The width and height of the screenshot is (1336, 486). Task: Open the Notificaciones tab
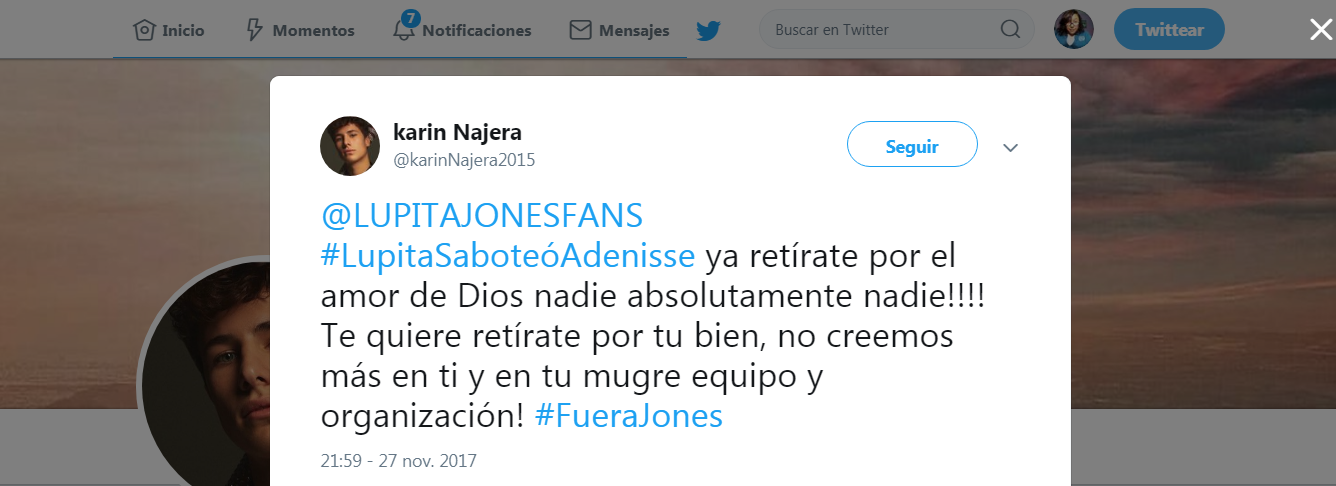pos(477,30)
